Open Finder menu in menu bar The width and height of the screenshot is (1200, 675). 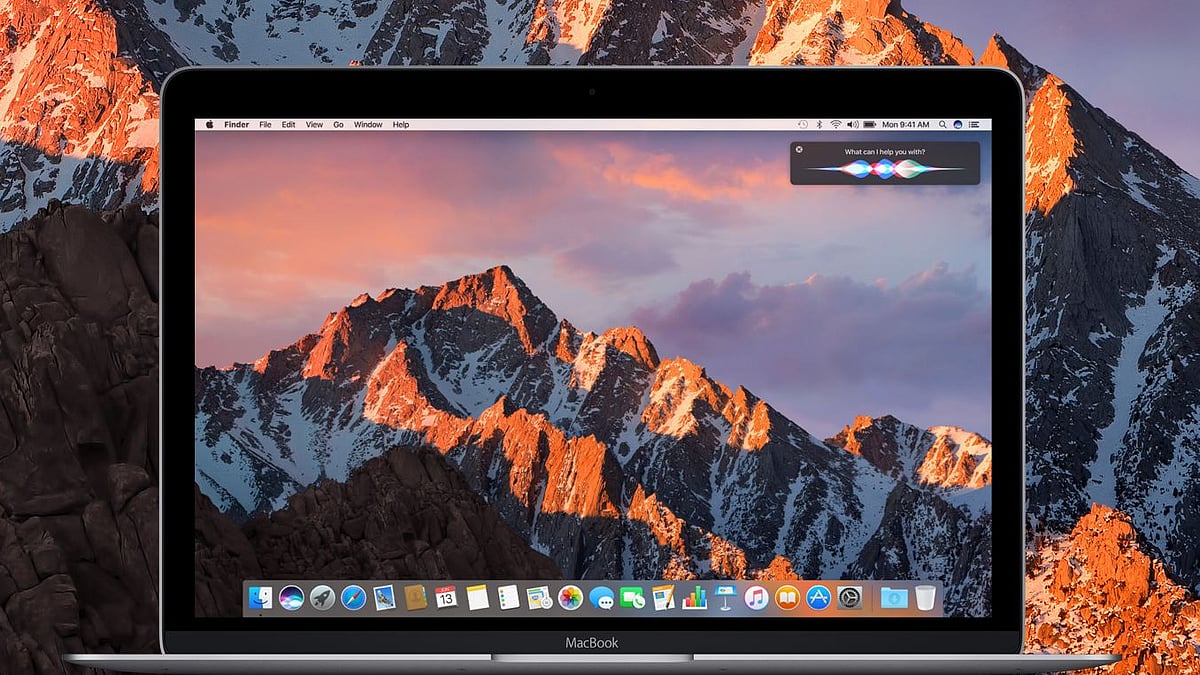[x=237, y=124]
